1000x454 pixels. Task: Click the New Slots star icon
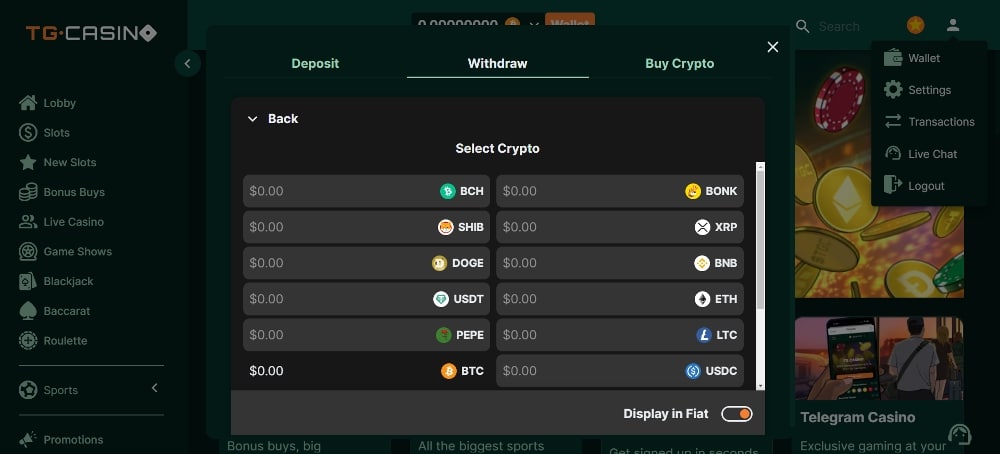(28, 162)
